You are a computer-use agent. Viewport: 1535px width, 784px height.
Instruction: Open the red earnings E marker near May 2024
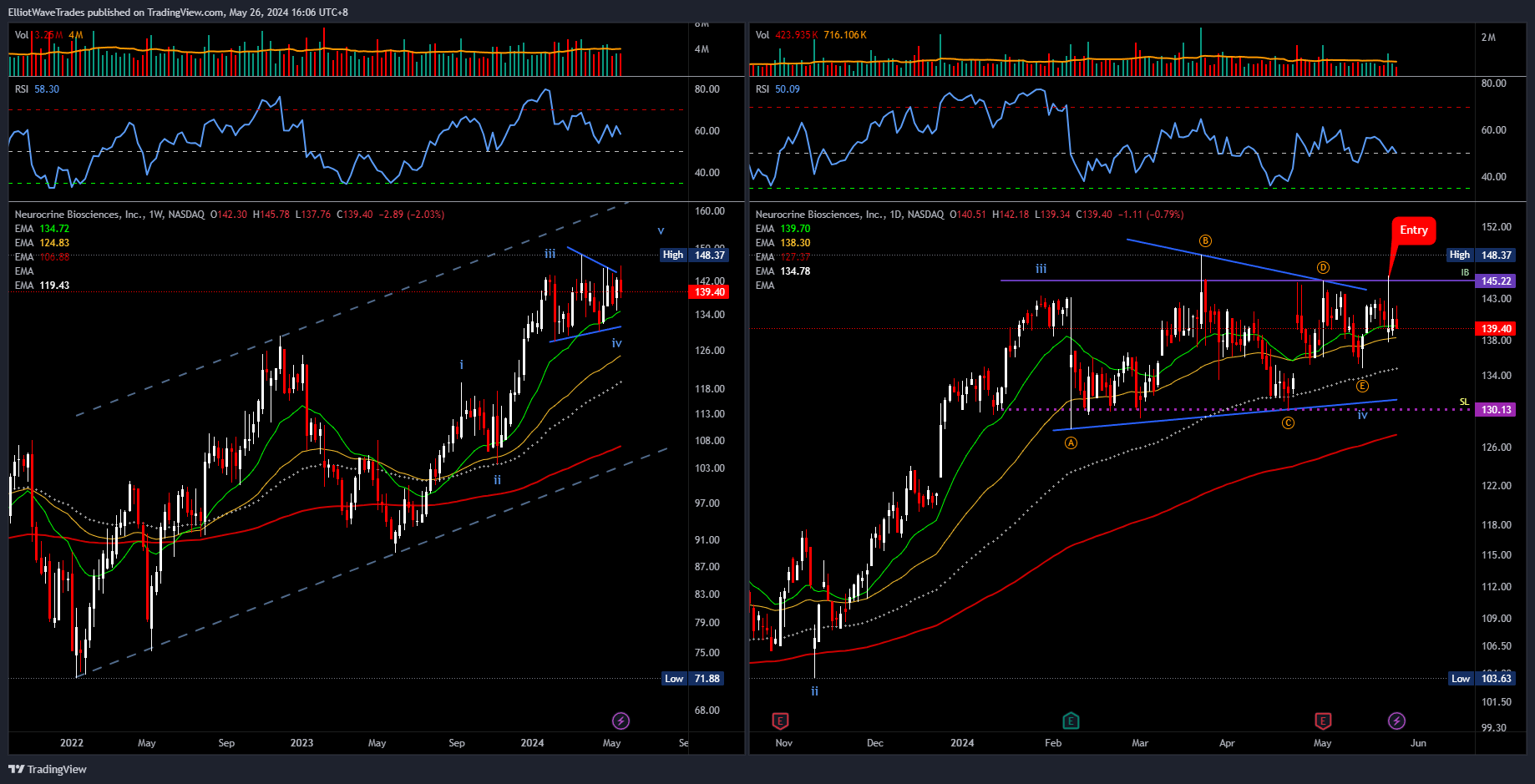click(1323, 721)
